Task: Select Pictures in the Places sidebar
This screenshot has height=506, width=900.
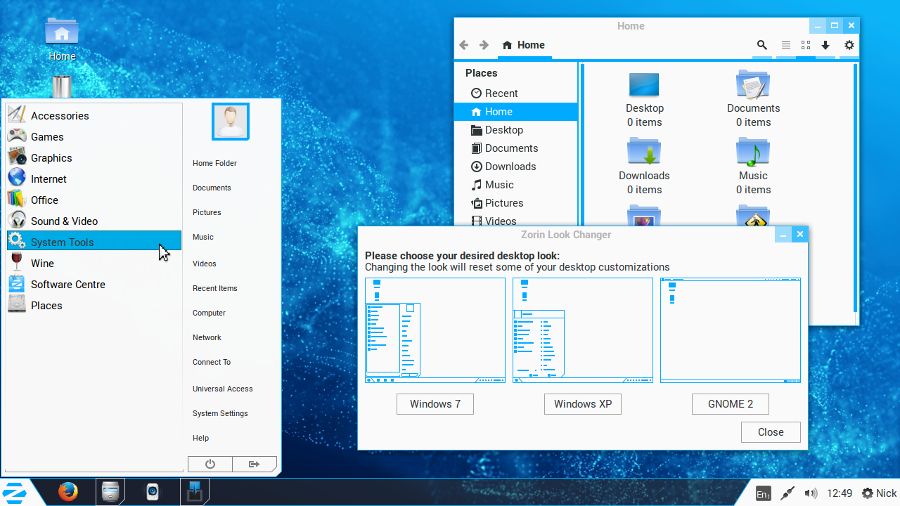Action: click(x=515, y=203)
